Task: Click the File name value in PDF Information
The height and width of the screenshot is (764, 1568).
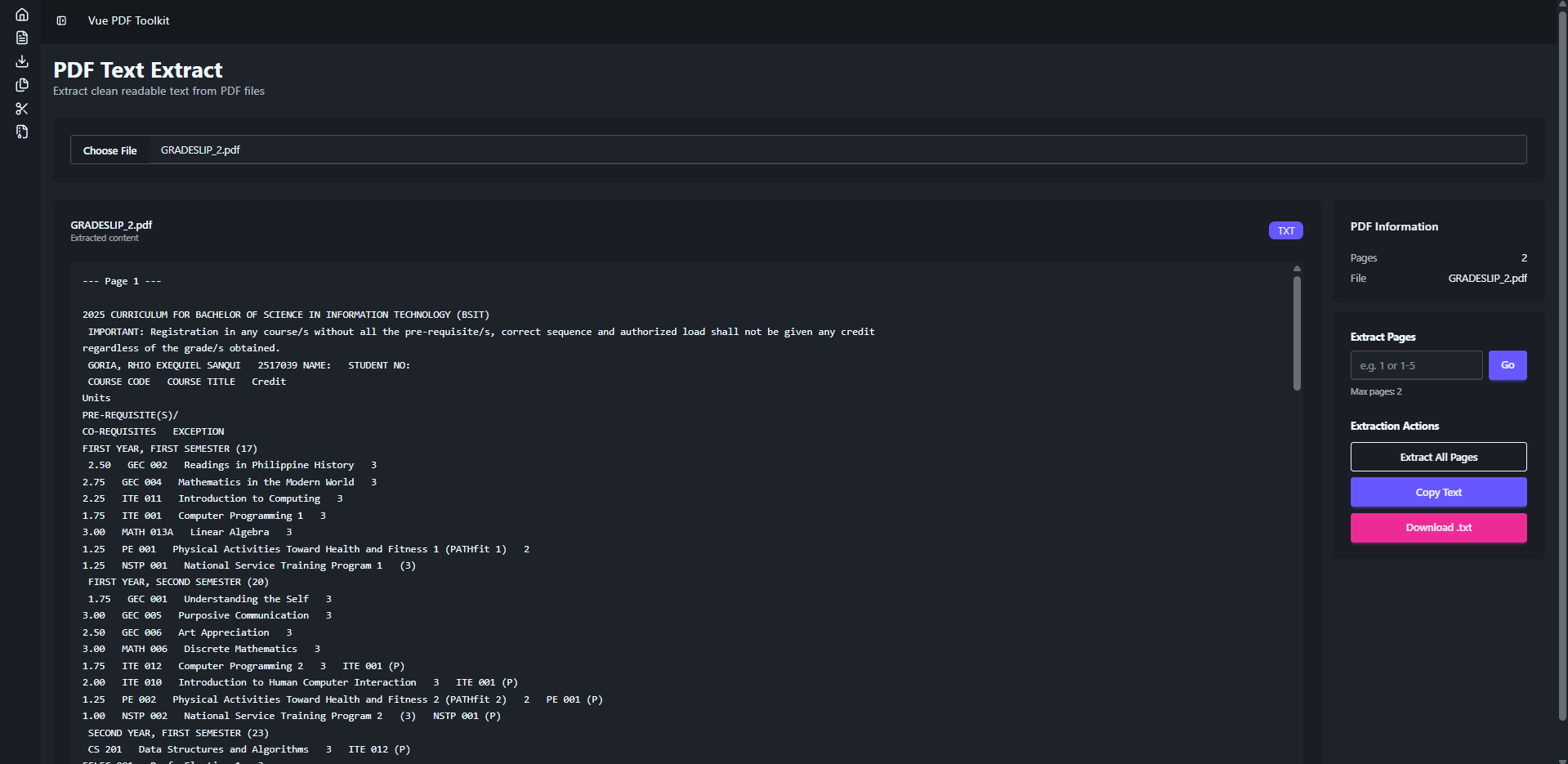Action: click(x=1487, y=279)
